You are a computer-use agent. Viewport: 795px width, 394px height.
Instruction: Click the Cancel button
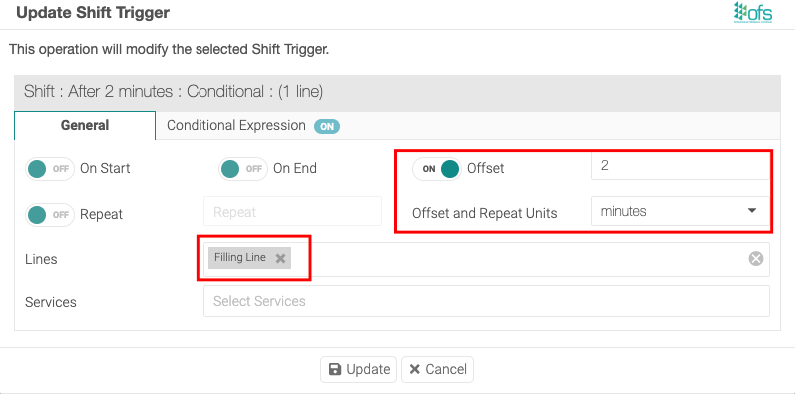pos(438,369)
